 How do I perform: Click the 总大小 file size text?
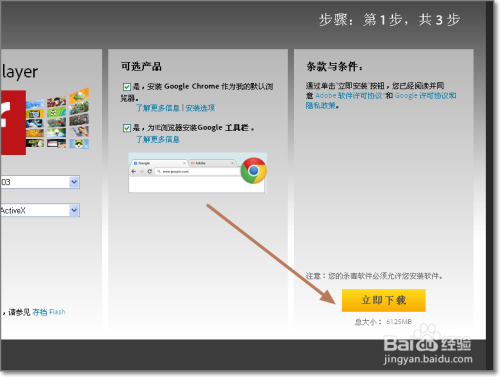tap(383, 322)
